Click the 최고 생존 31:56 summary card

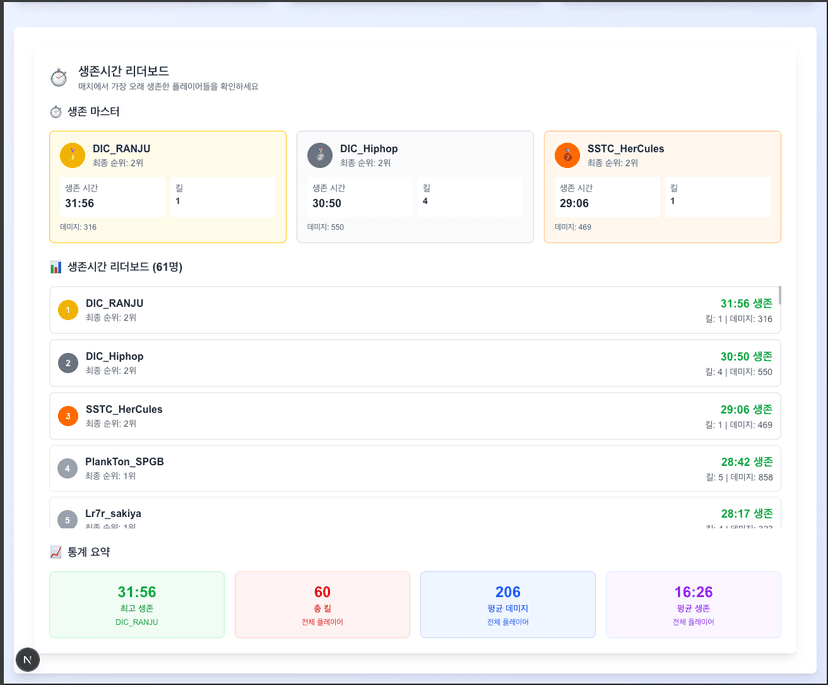click(137, 604)
